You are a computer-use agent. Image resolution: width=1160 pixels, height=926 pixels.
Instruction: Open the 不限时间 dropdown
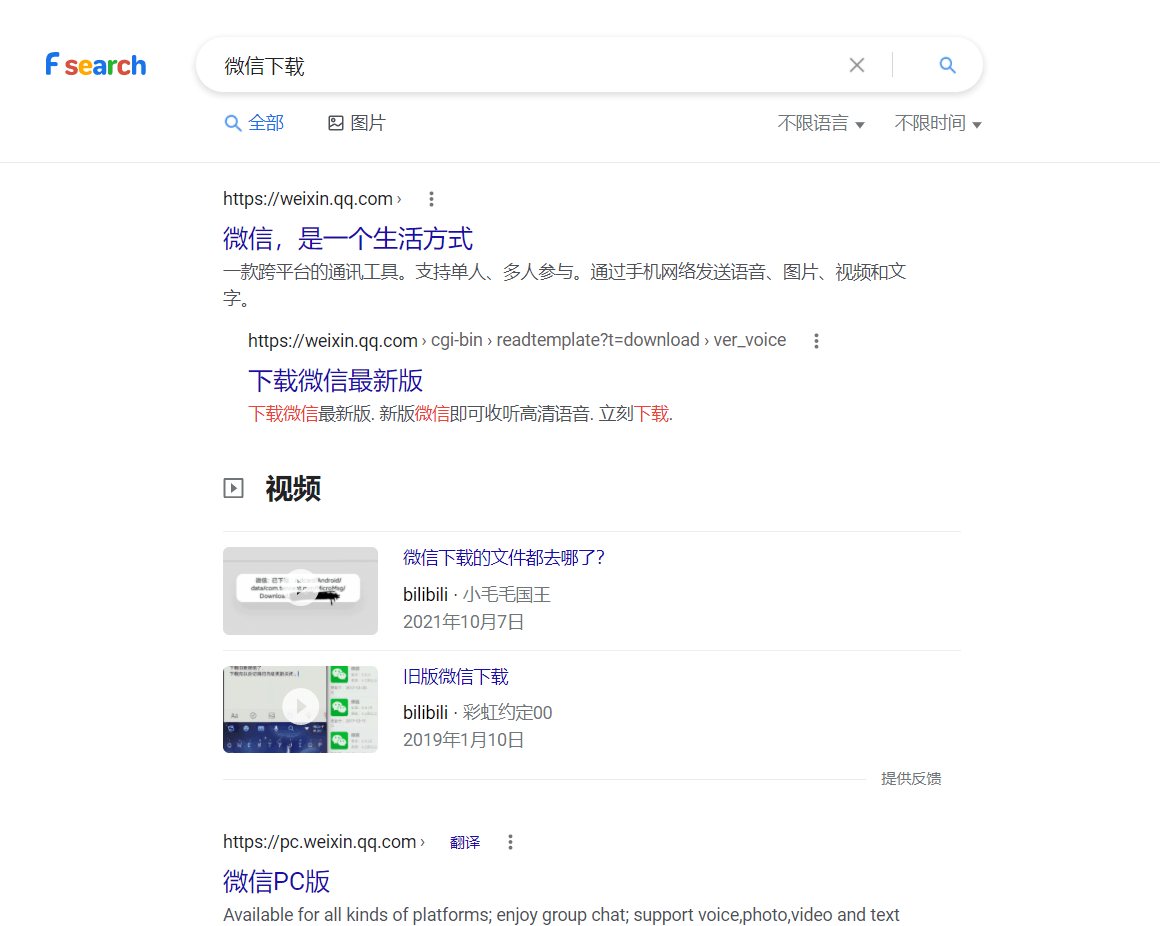pyautogui.click(x=938, y=124)
